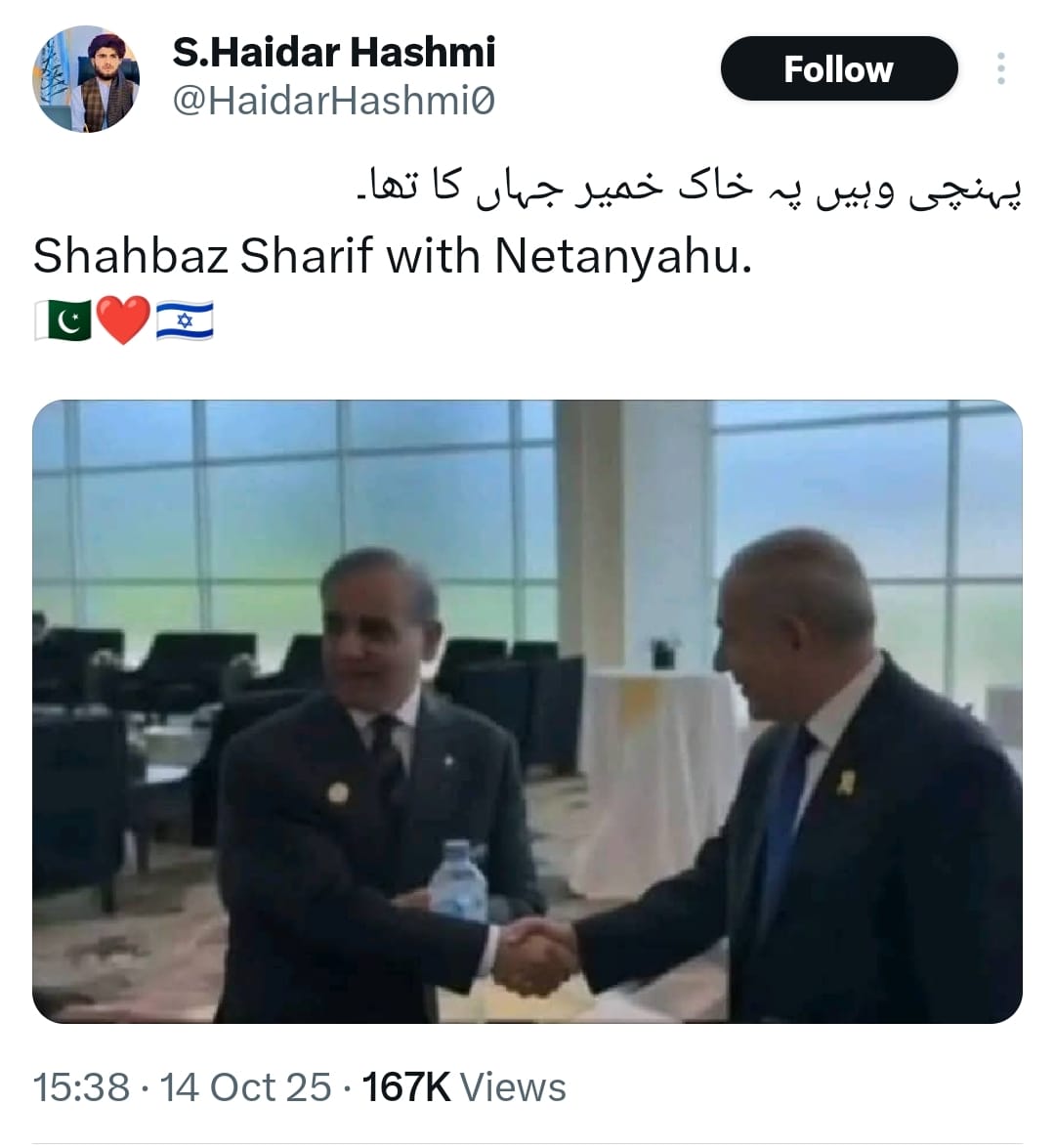Open the three-dot more options menu

coord(1001,68)
